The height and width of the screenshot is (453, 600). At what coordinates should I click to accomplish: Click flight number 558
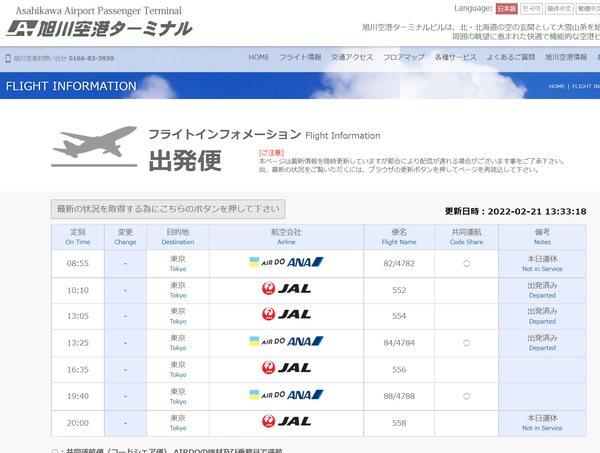399,423
